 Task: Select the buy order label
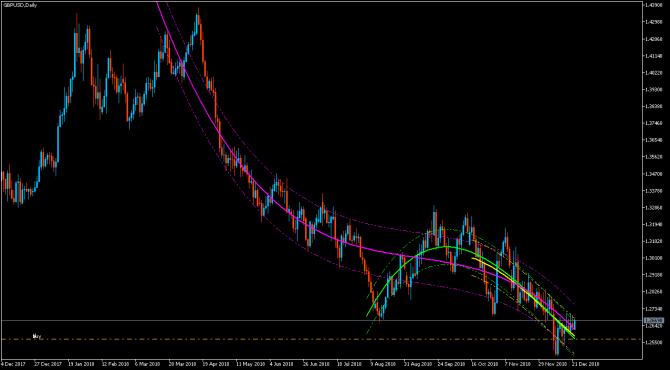[37, 337]
